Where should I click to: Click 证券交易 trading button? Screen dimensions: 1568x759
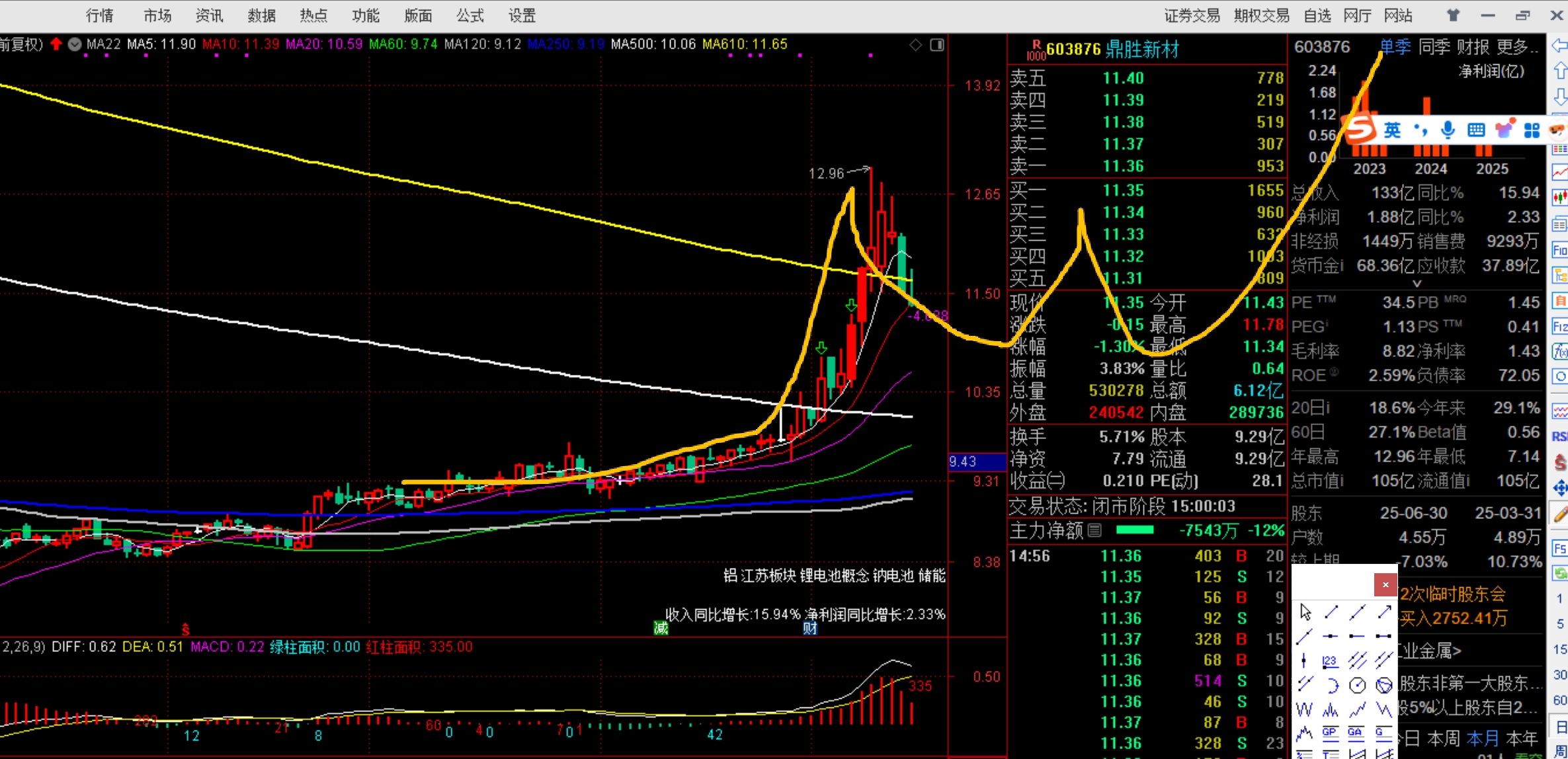coord(1192,15)
